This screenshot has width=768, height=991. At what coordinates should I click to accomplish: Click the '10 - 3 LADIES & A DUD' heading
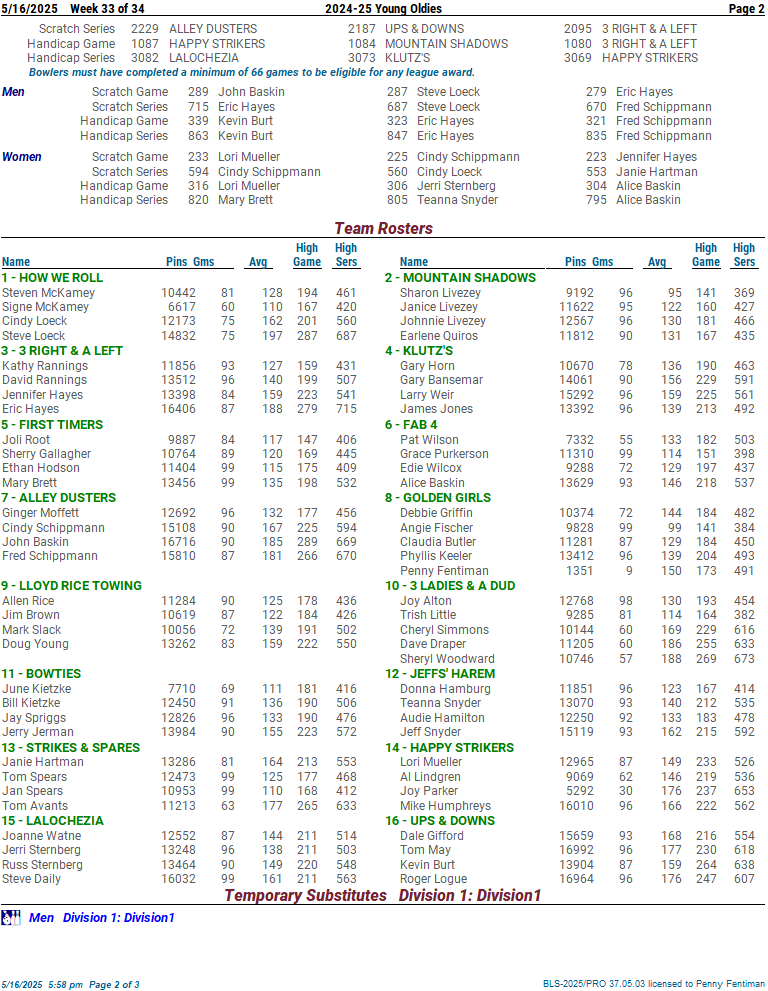coord(450,586)
